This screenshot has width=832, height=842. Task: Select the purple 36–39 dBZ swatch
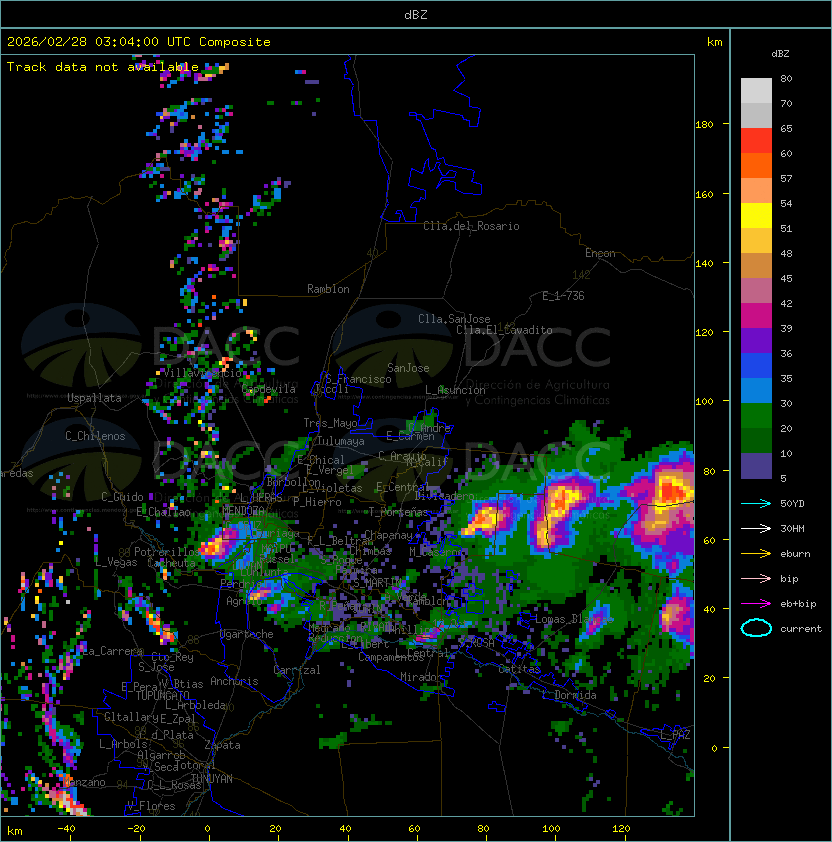click(x=756, y=340)
